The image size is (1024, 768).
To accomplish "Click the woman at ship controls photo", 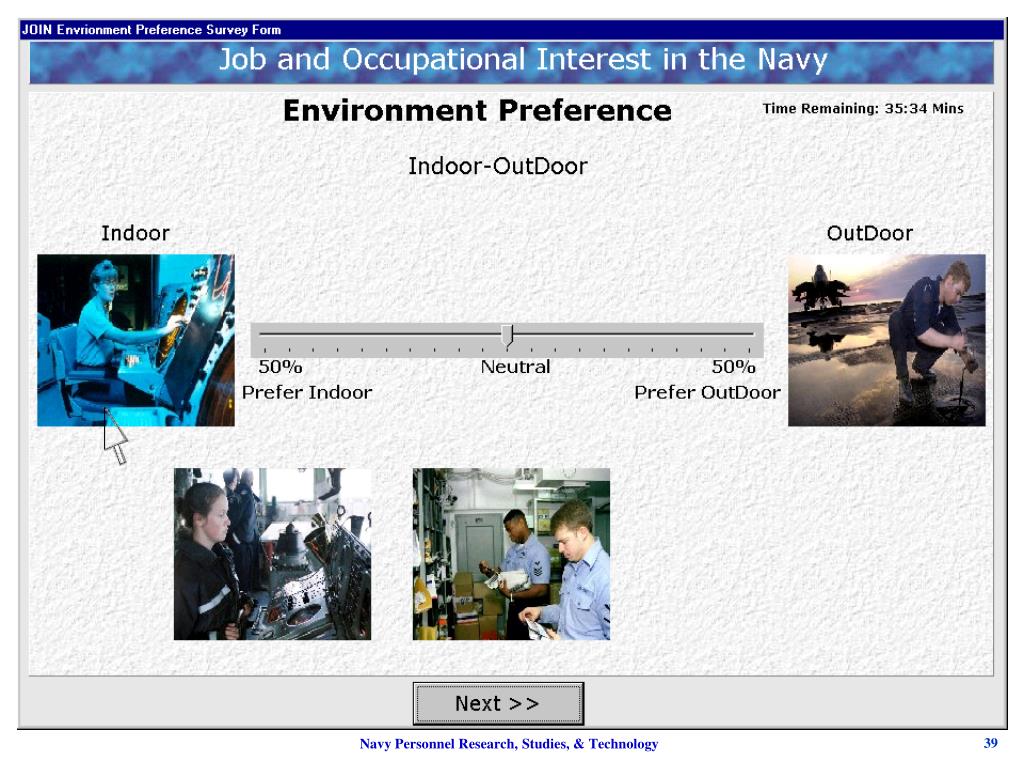I will tap(272, 554).
